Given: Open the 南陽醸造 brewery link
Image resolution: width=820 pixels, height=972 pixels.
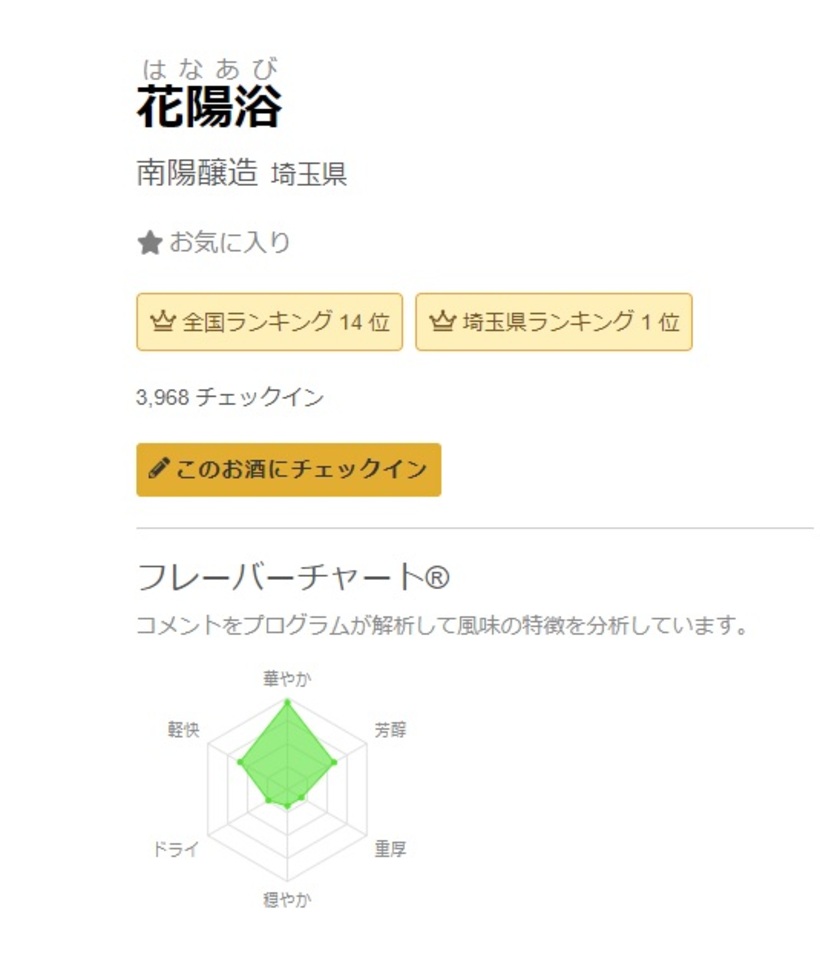Looking at the screenshot, I should (x=197, y=173).
